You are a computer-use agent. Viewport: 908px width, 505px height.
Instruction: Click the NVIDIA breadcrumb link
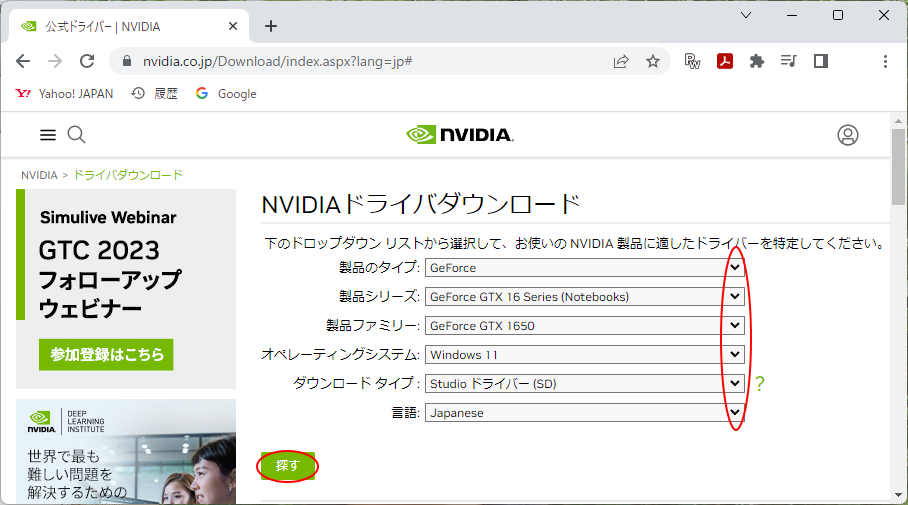(39, 175)
